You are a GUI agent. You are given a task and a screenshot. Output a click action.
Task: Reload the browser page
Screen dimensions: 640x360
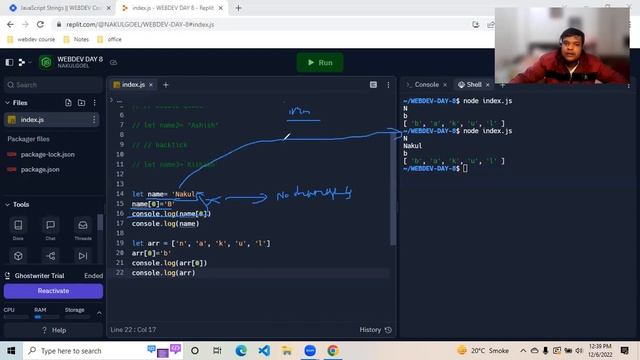40,24
